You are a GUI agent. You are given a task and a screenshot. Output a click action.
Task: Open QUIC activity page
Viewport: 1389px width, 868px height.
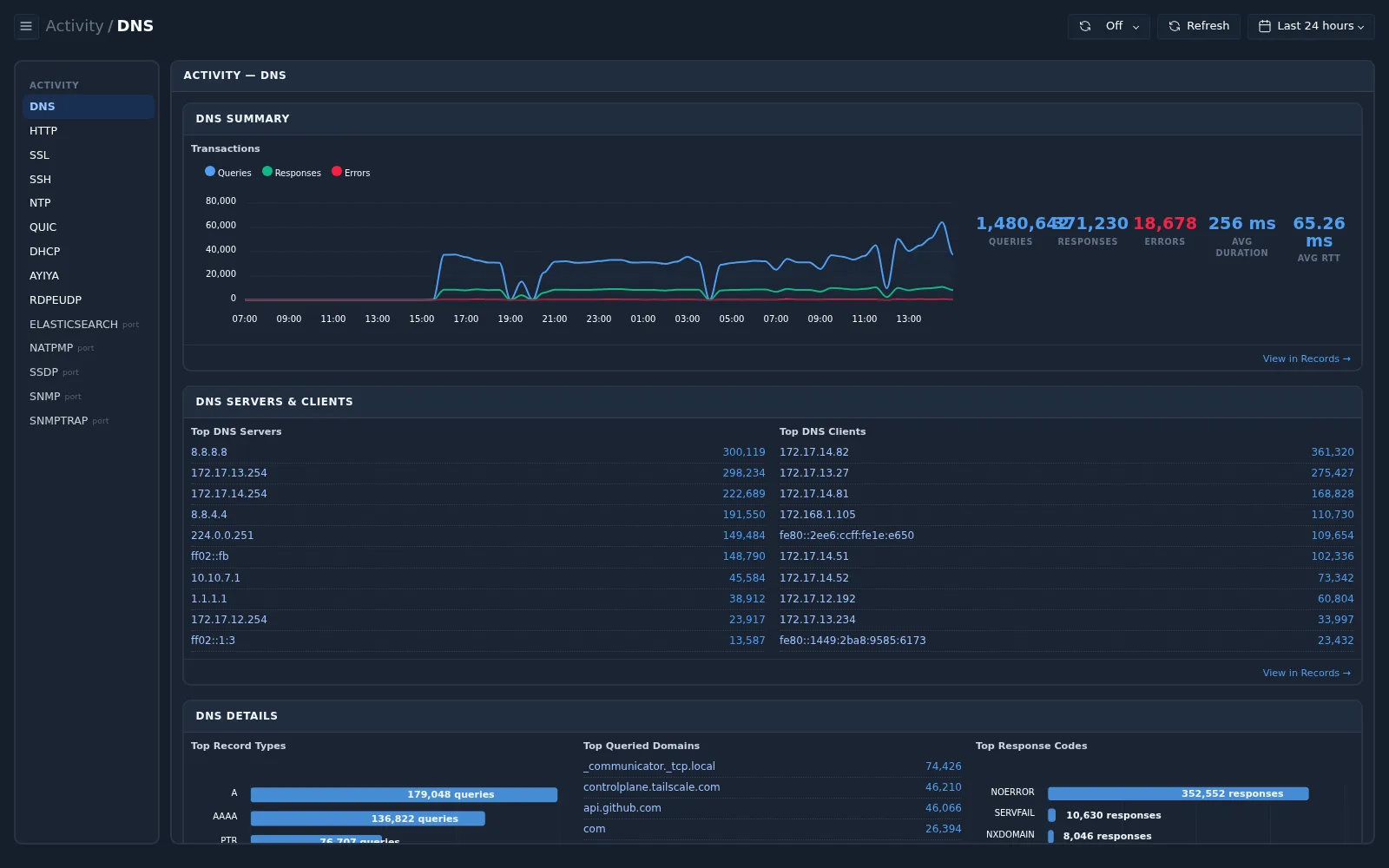click(x=89, y=227)
